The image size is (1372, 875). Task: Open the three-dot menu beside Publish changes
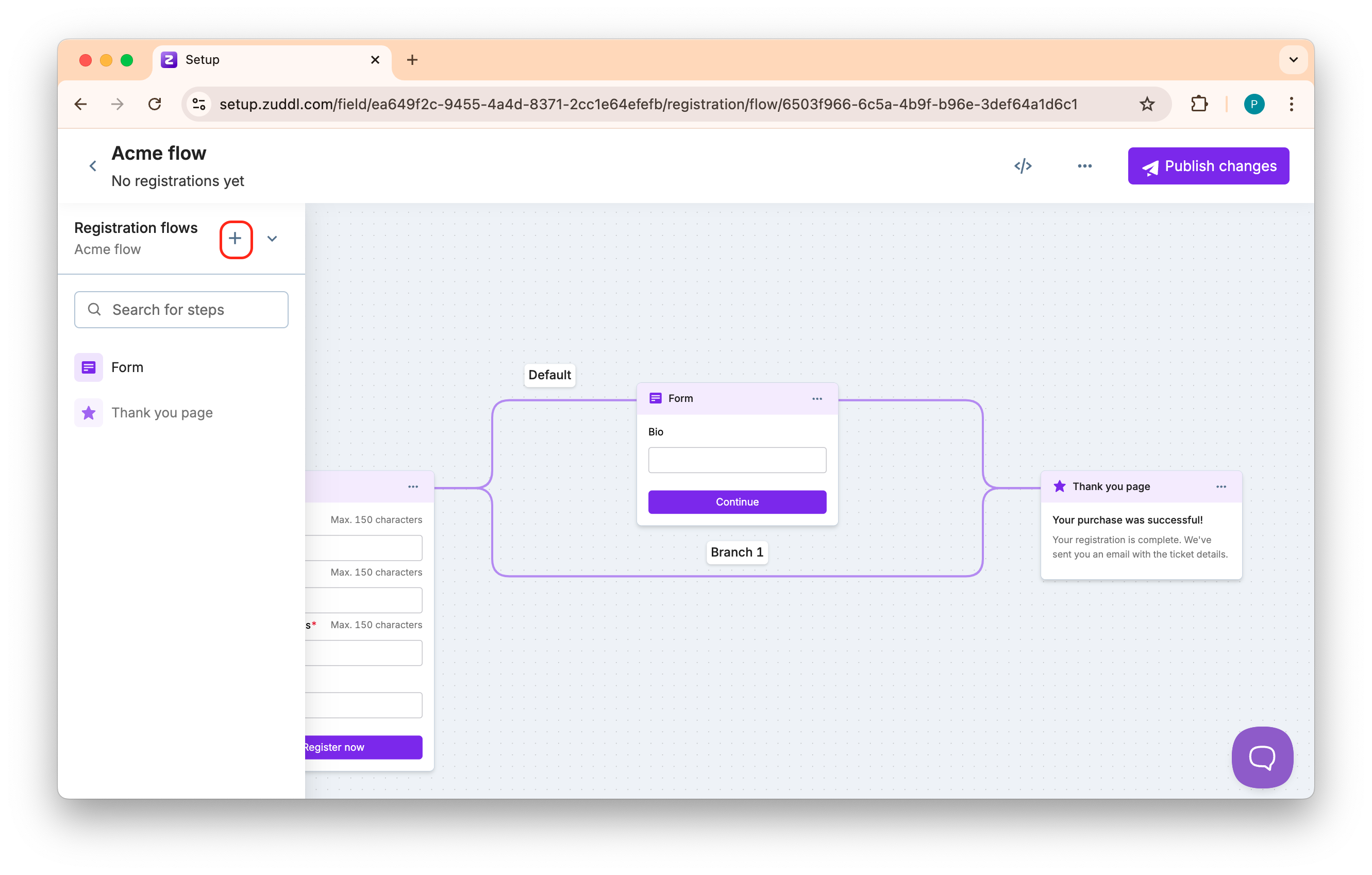tap(1084, 166)
